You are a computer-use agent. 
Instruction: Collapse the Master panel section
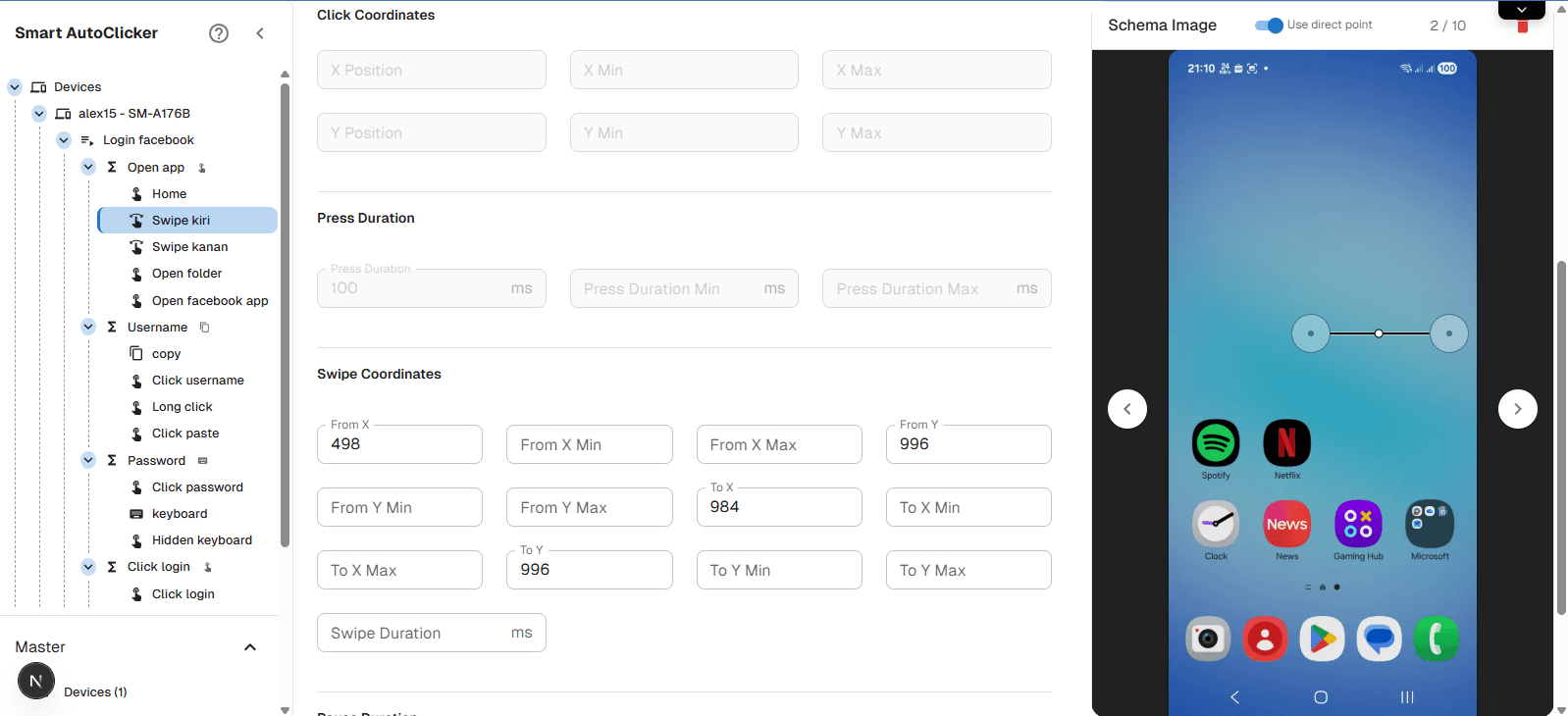point(250,647)
